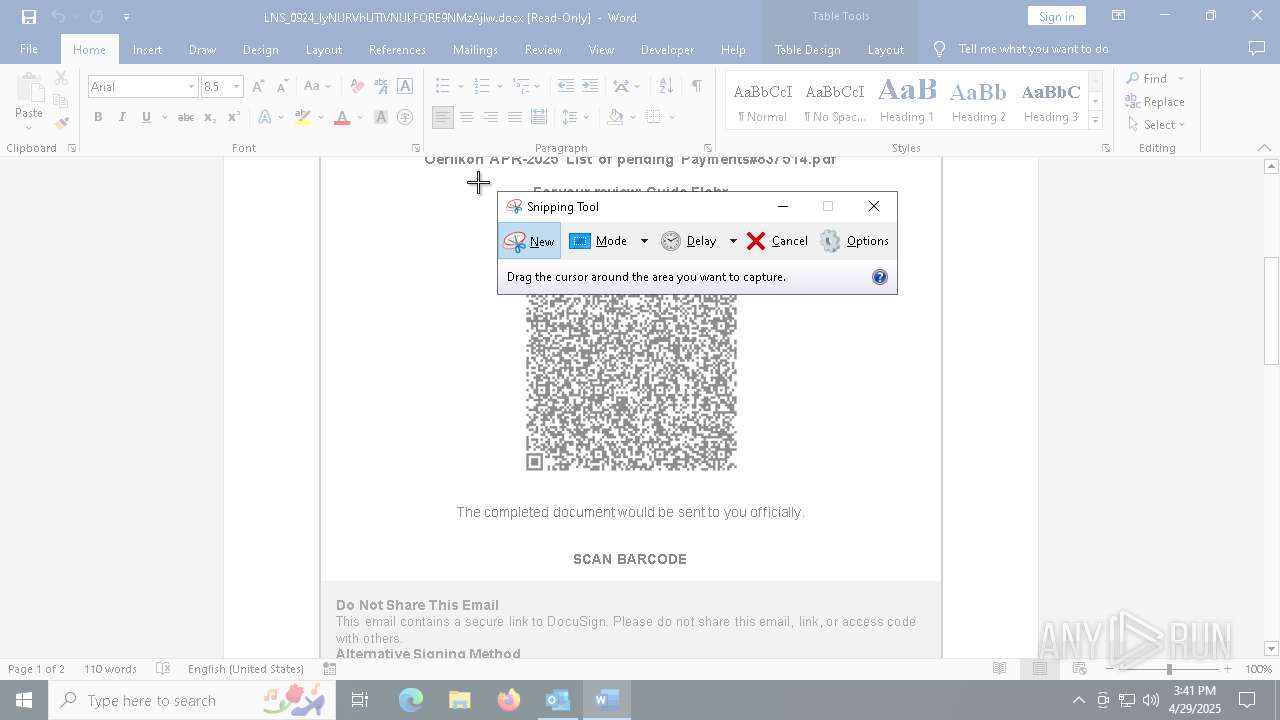The height and width of the screenshot is (720, 1280).
Task: Open the References ribbon tab
Action: tap(397, 49)
